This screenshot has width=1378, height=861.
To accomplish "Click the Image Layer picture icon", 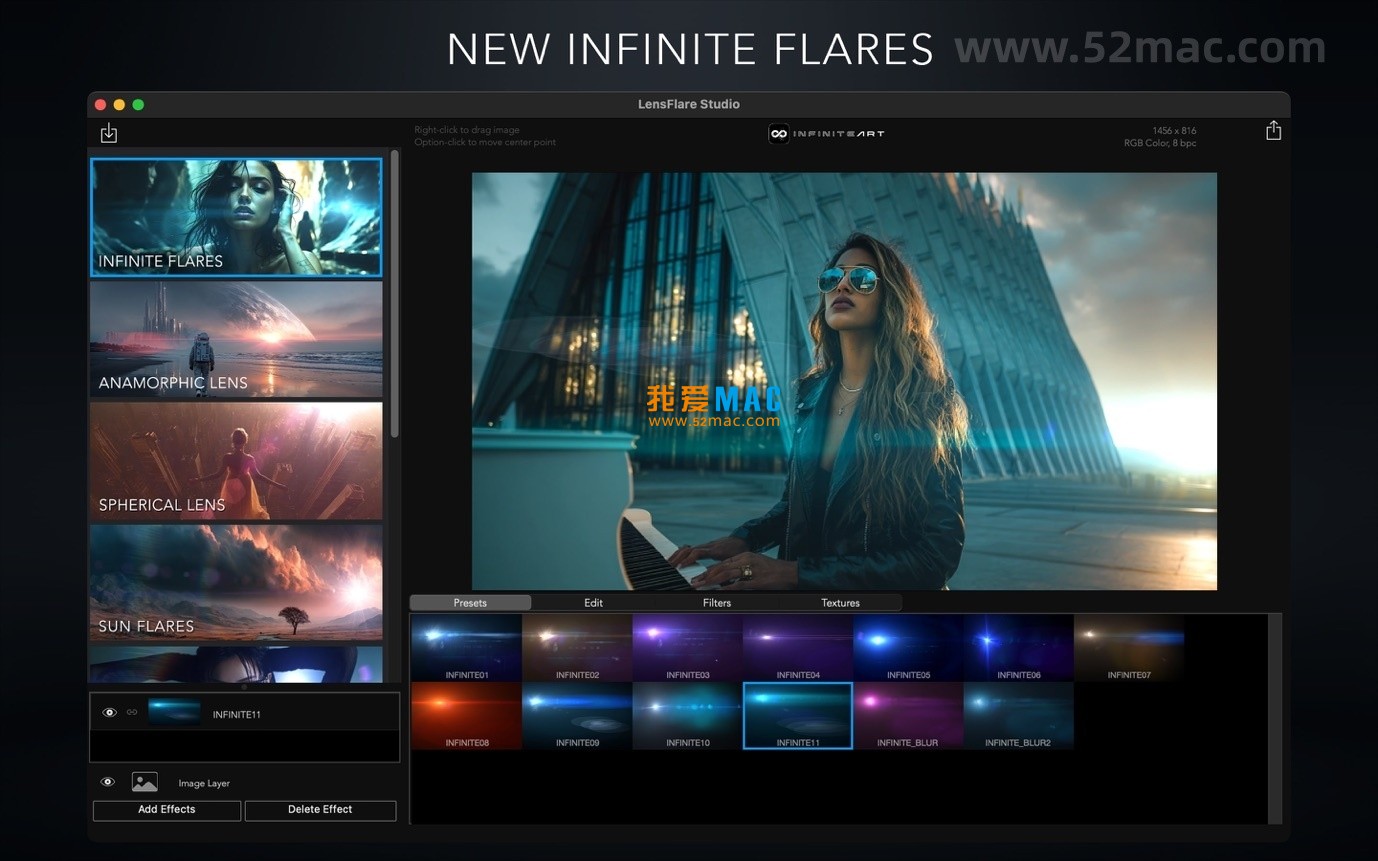I will click(x=144, y=781).
